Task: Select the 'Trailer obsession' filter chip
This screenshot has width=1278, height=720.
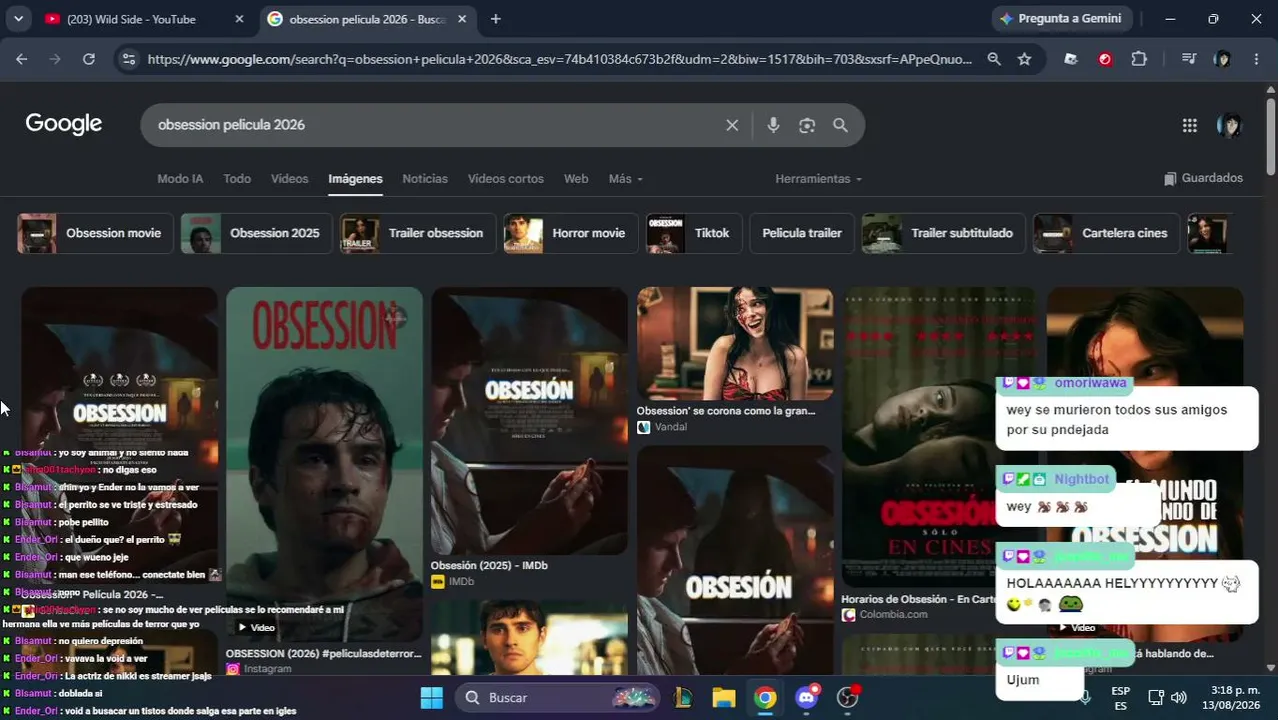Action: [417, 233]
